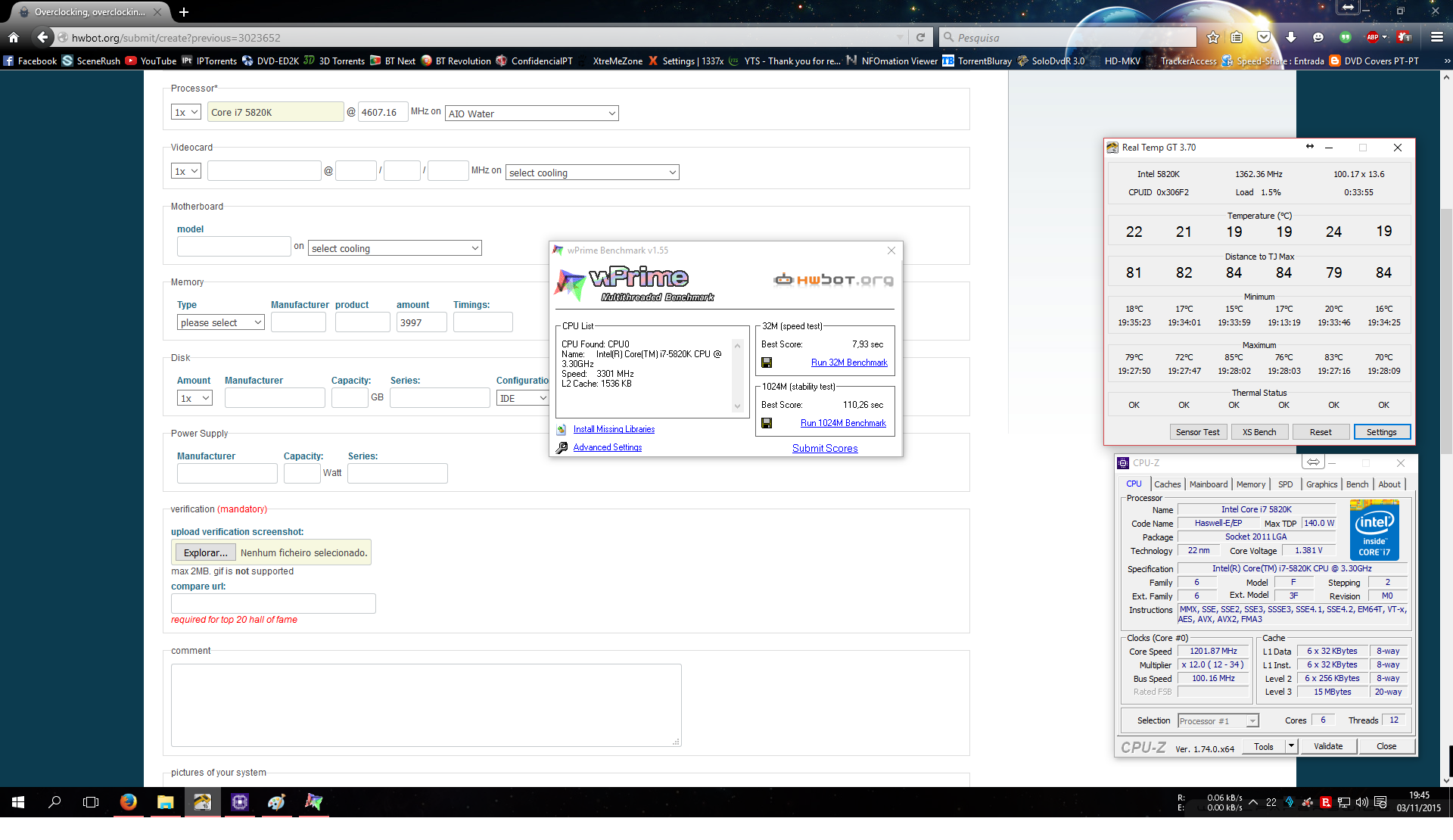The width and height of the screenshot is (1453, 840).
Task: Click the Install Missing Libraries icon in wPrime
Action: pos(562,429)
